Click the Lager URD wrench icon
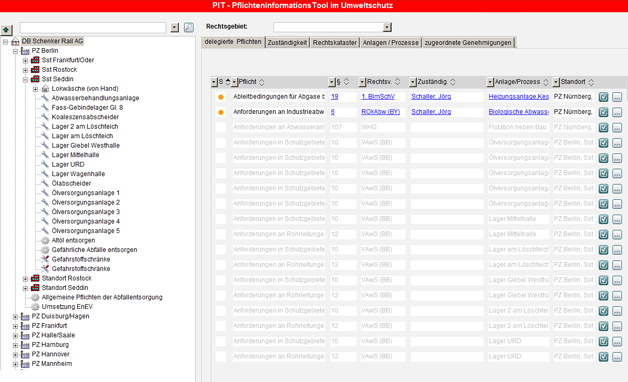This screenshot has height=382, width=628. click(45, 164)
